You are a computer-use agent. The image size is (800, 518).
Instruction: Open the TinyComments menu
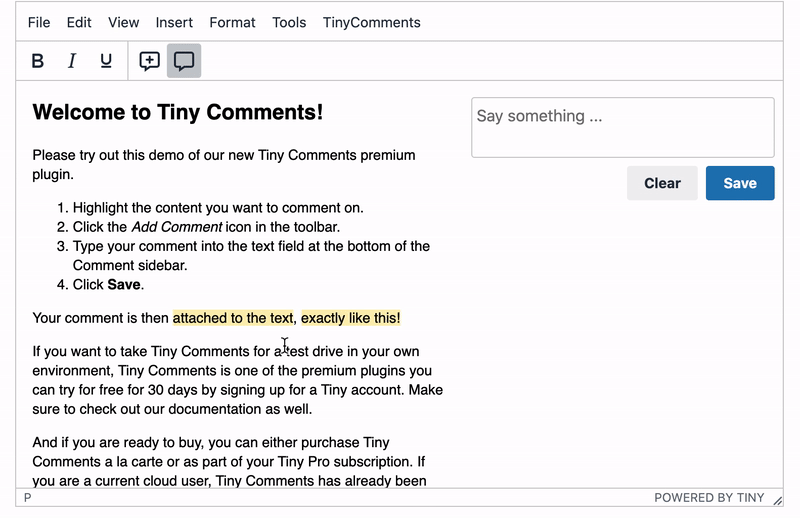371,22
